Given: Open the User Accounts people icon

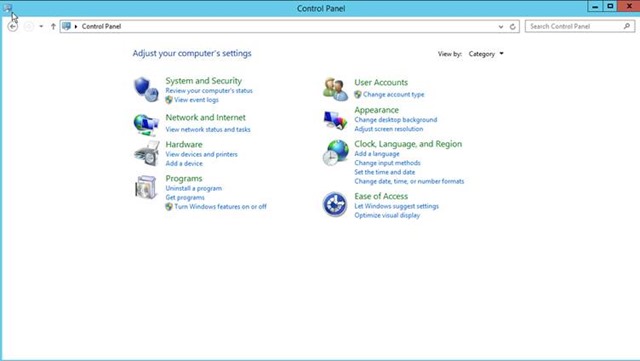Looking at the screenshot, I should 335,89.
